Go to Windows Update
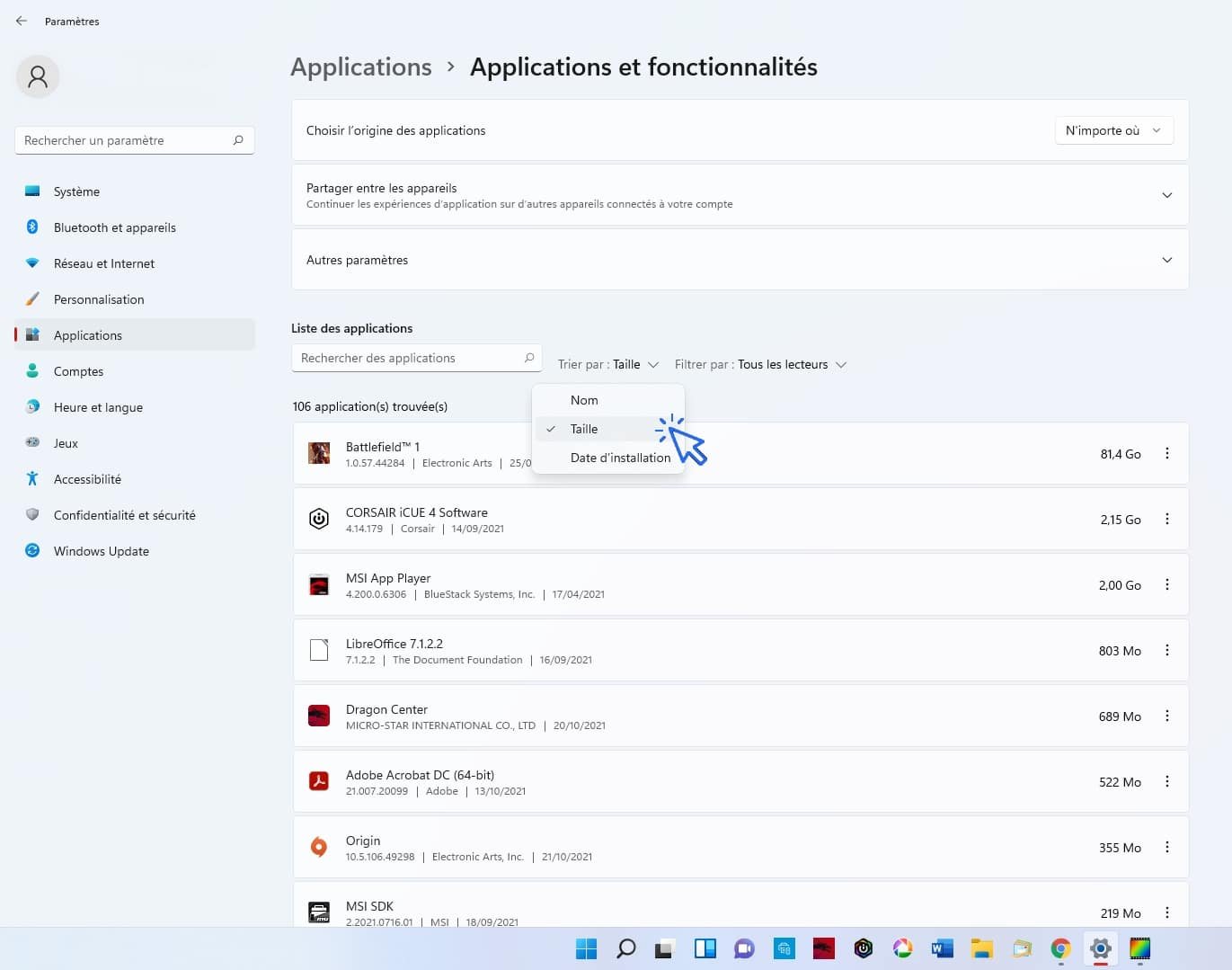This screenshot has width=1232, height=970. pyautogui.click(x=135, y=551)
